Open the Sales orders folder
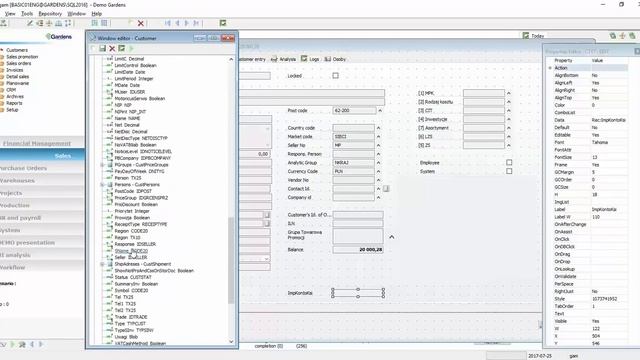This screenshot has width=640, height=360. point(19,63)
